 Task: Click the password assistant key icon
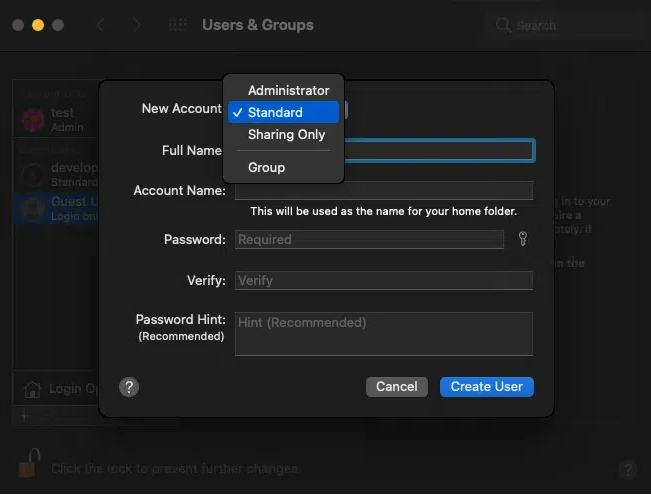coord(522,239)
